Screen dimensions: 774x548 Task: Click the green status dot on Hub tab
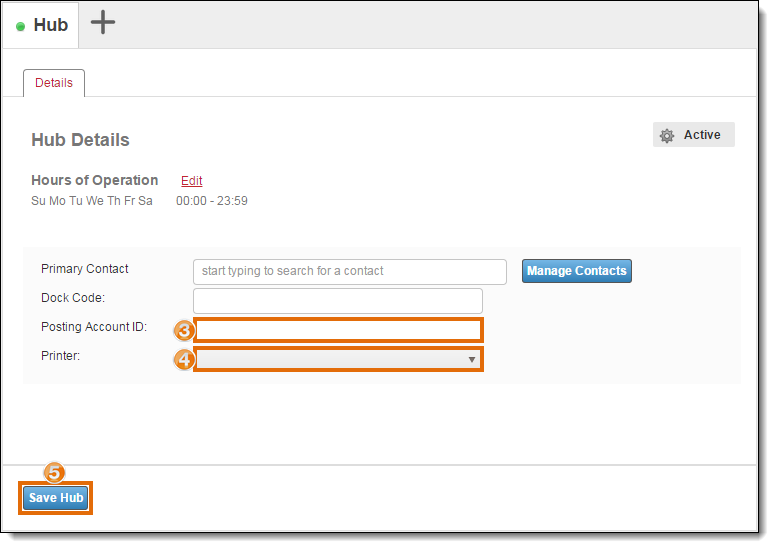20,26
